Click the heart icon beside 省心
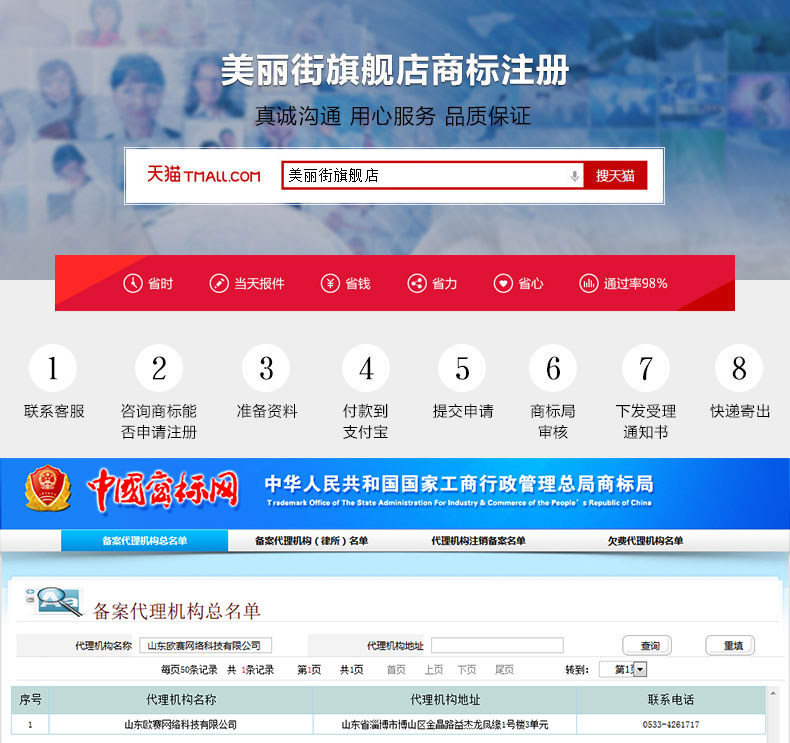 point(503,283)
